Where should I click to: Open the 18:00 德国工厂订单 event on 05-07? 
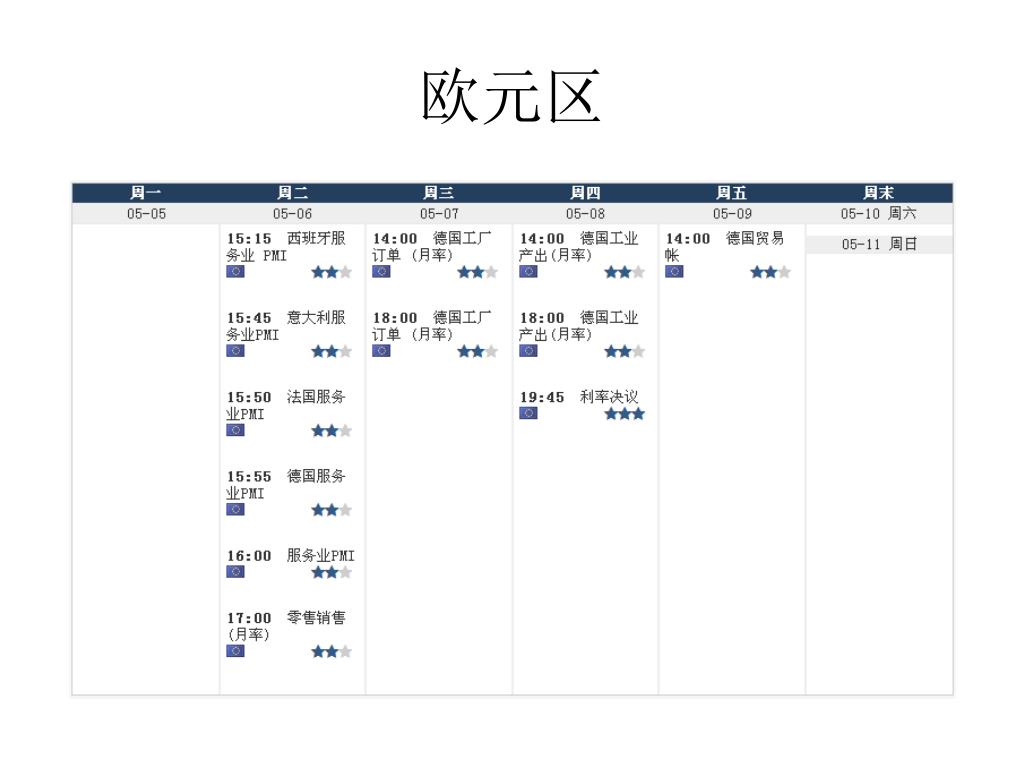(x=432, y=326)
